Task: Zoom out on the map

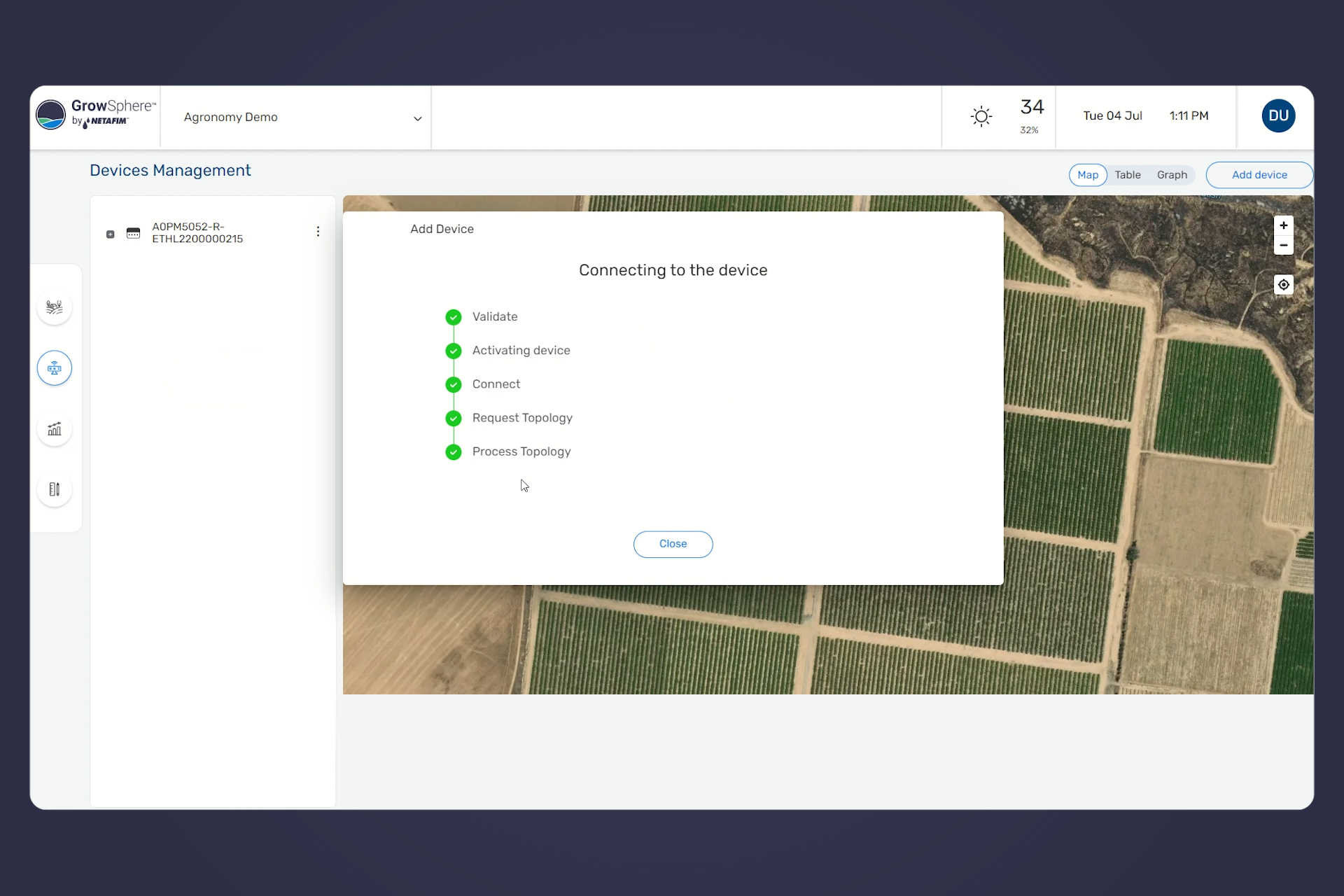Action: pyautogui.click(x=1283, y=246)
